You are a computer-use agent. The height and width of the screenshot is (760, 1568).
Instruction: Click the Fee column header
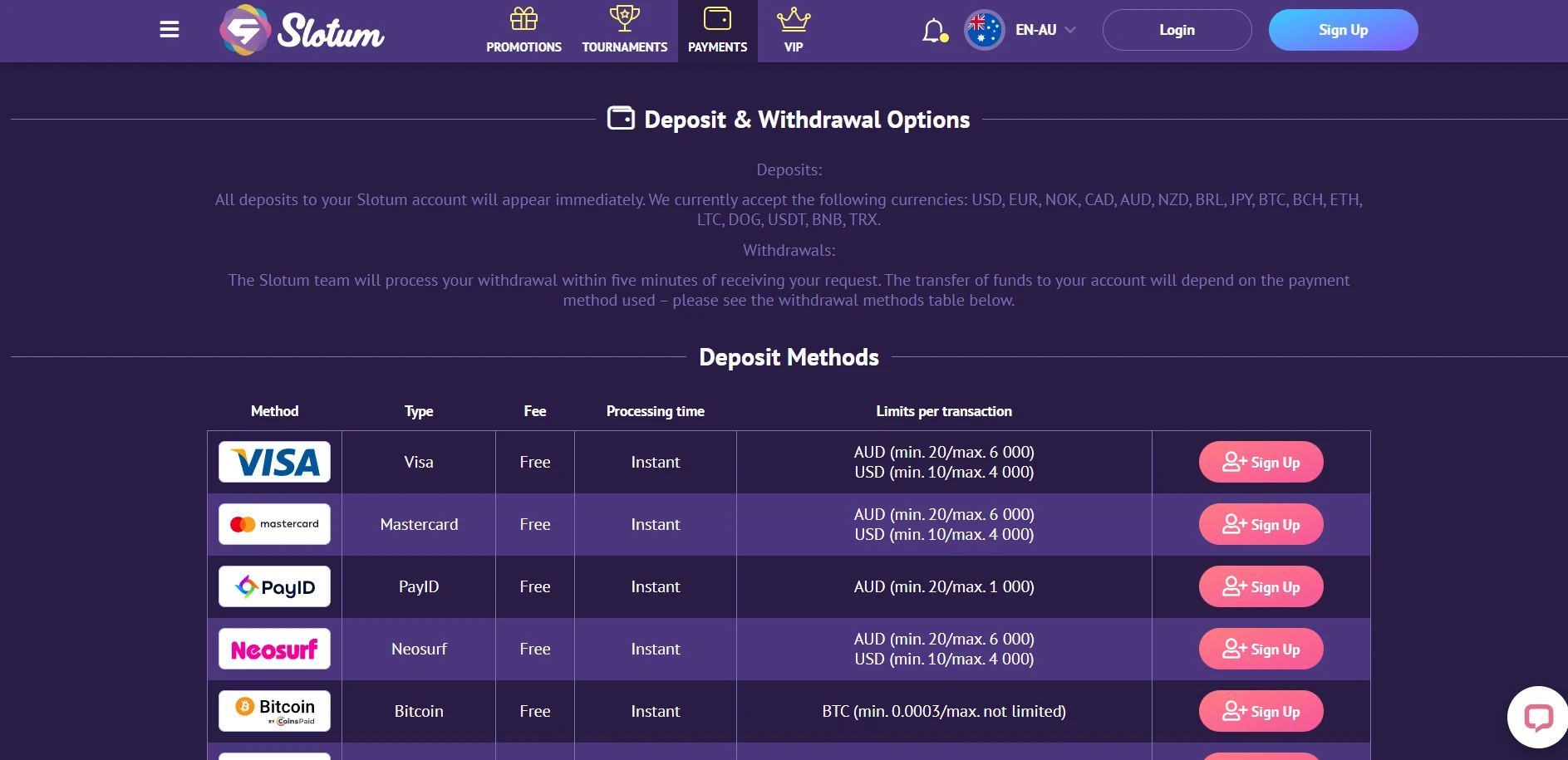535,411
